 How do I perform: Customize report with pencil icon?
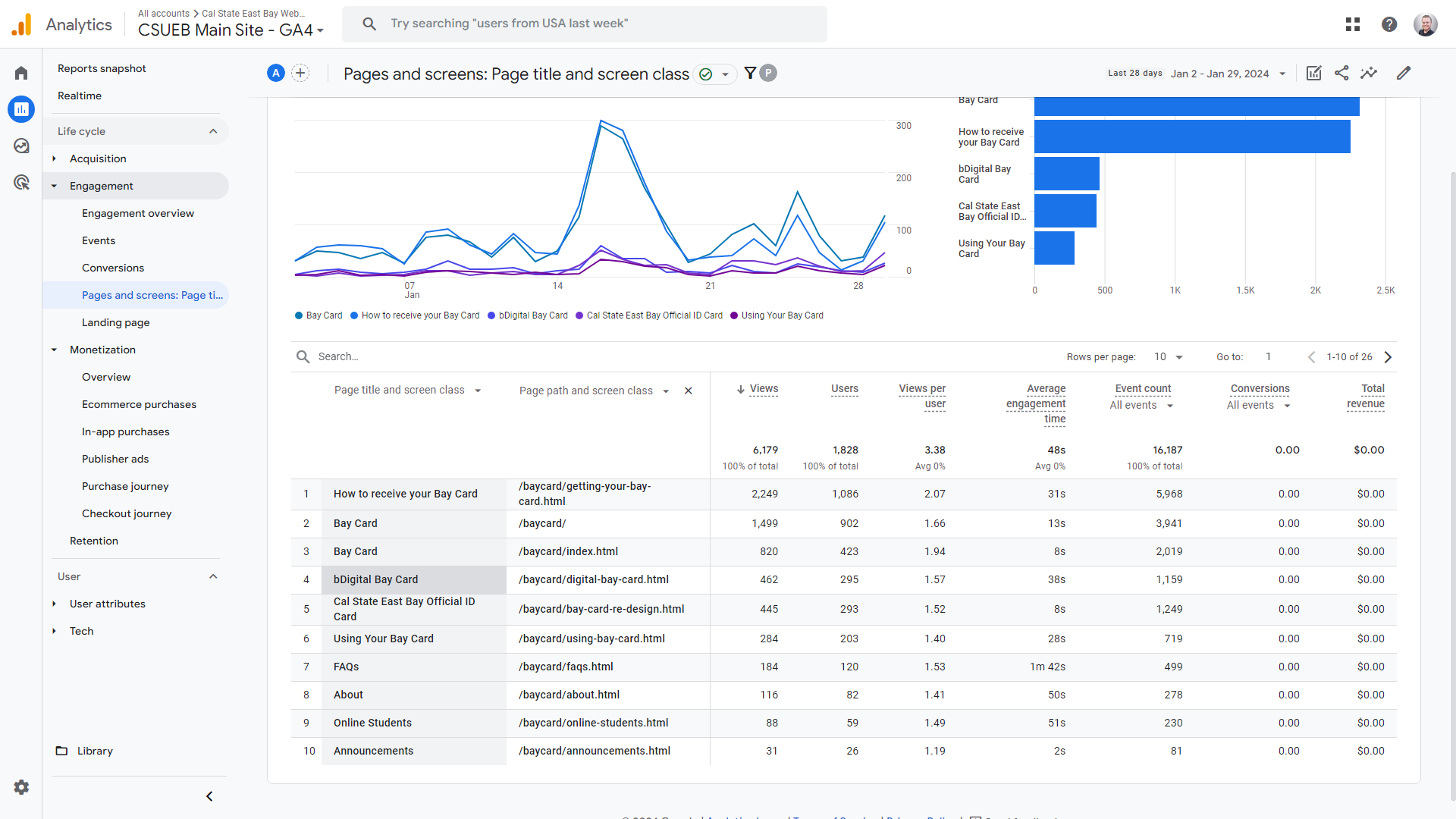point(1404,74)
